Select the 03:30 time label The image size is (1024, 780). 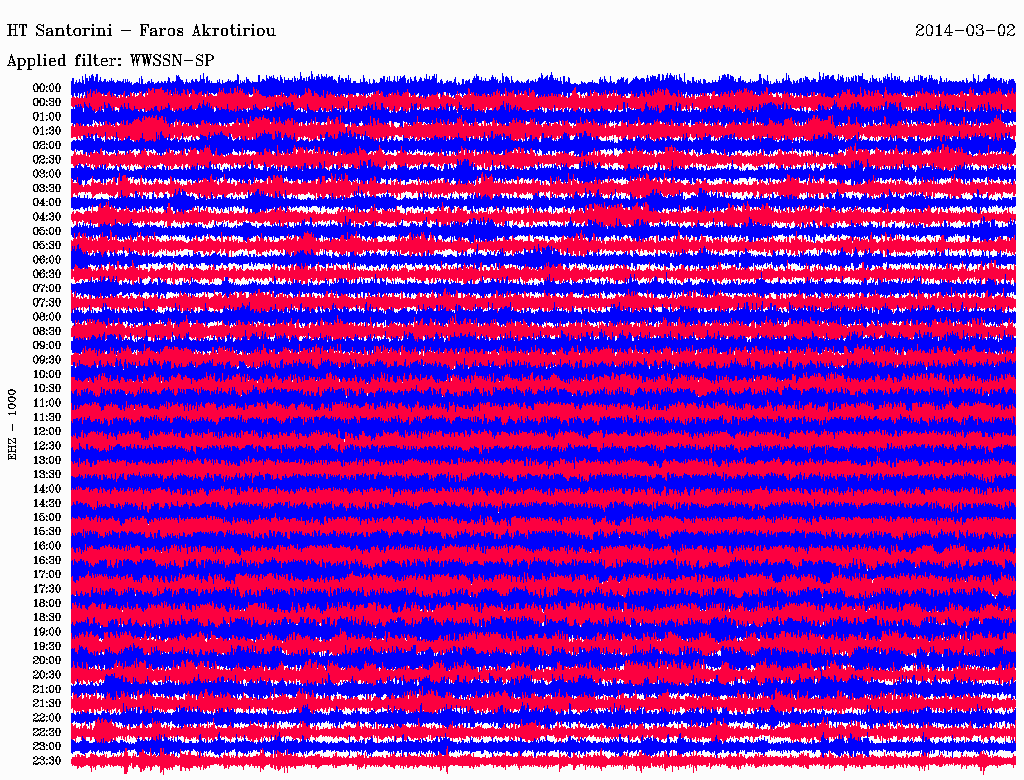(x=47, y=188)
